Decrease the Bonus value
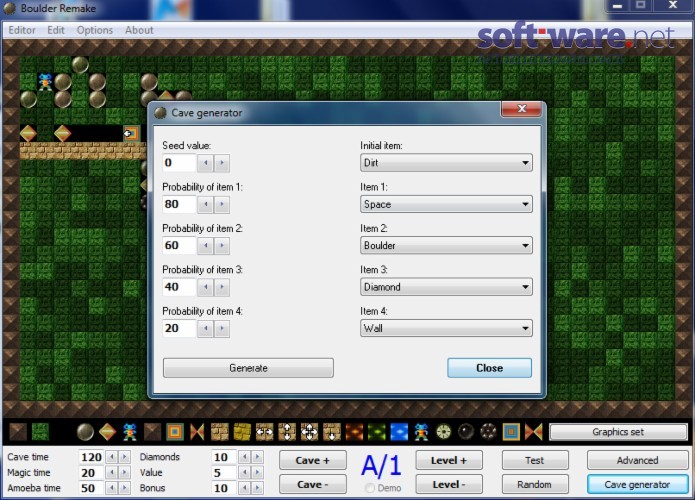The image size is (695, 500). click(x=245, y=488)
